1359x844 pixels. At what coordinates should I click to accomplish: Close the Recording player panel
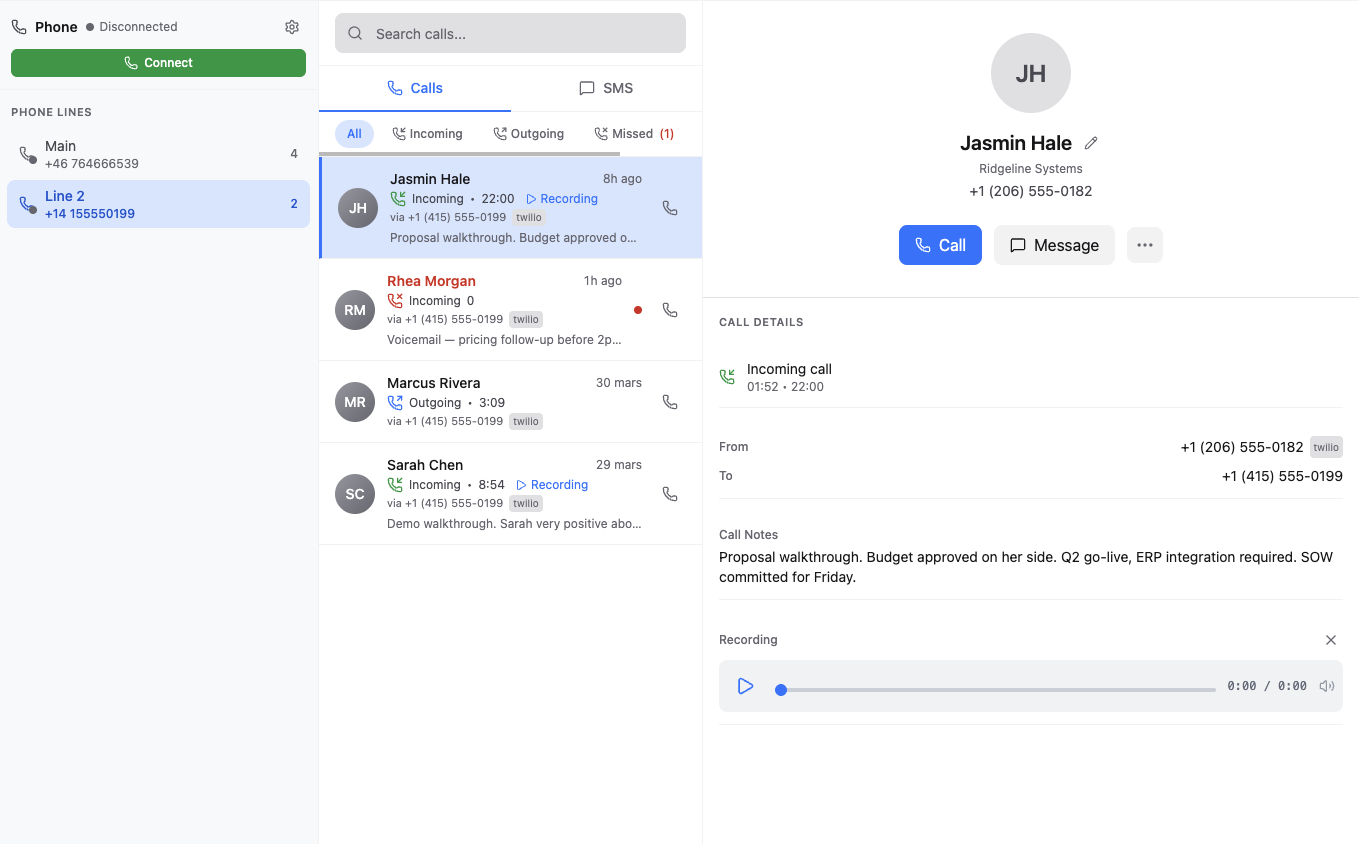click(x=1331, y=640)
